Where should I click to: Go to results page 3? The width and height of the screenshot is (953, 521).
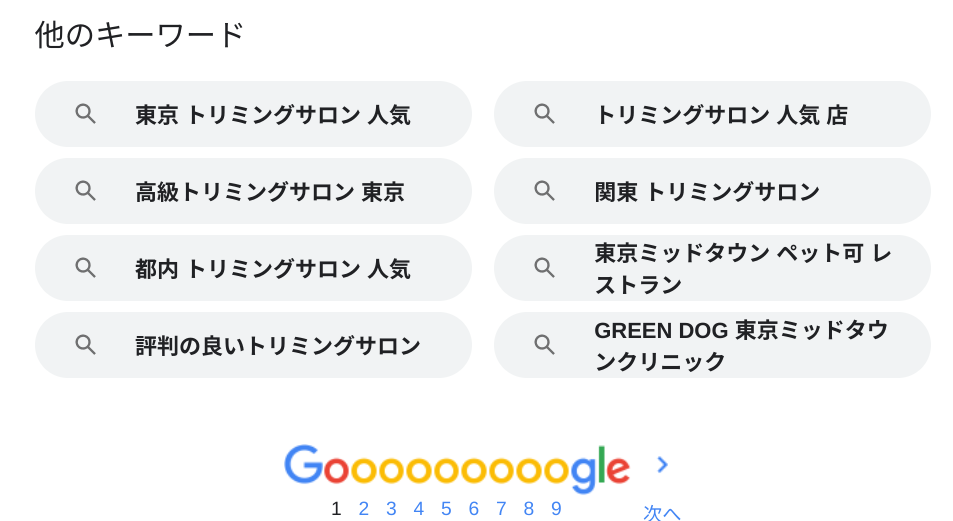click(391, 509)
